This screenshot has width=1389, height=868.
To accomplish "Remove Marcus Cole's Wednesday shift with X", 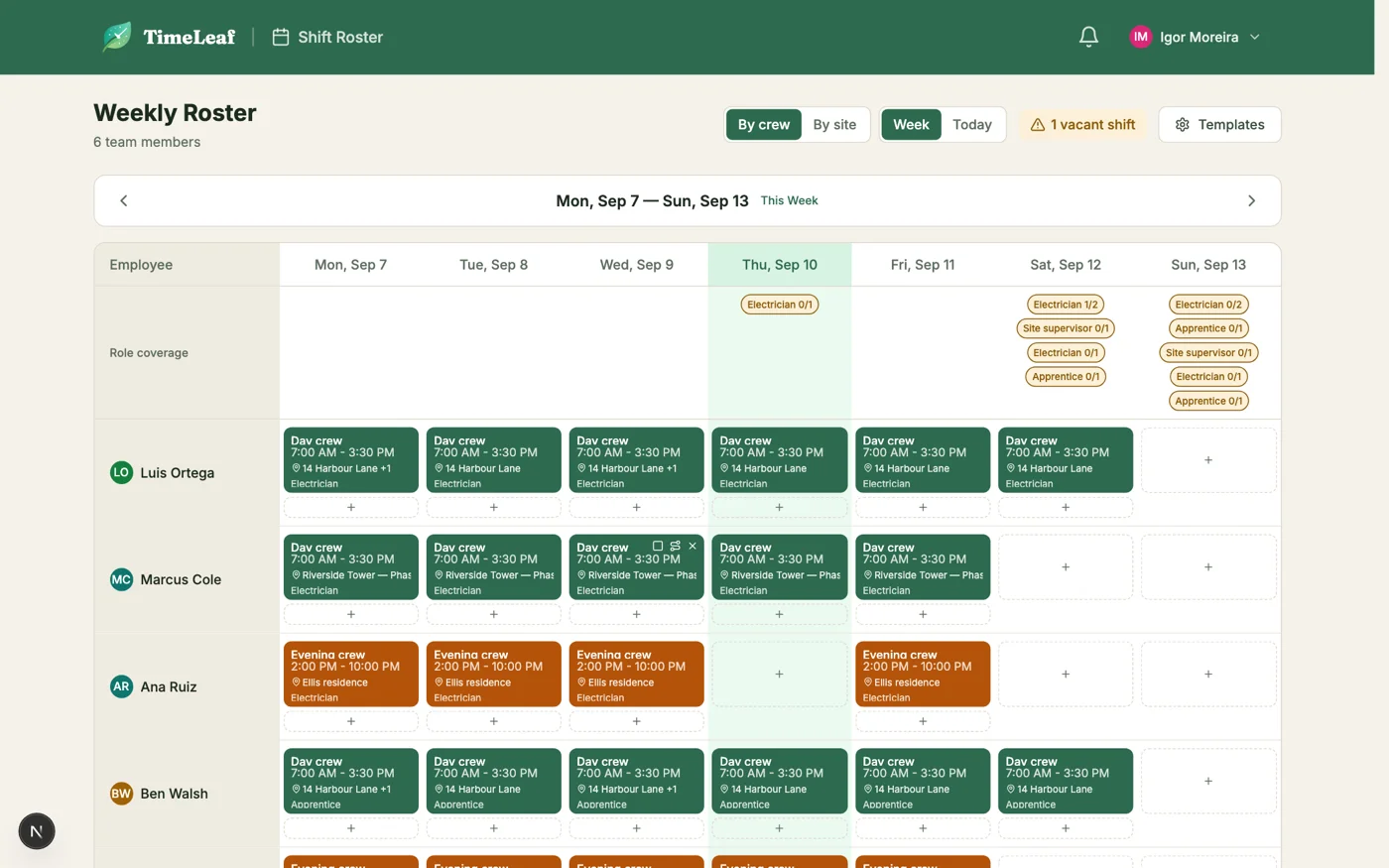I will (693, 546).
